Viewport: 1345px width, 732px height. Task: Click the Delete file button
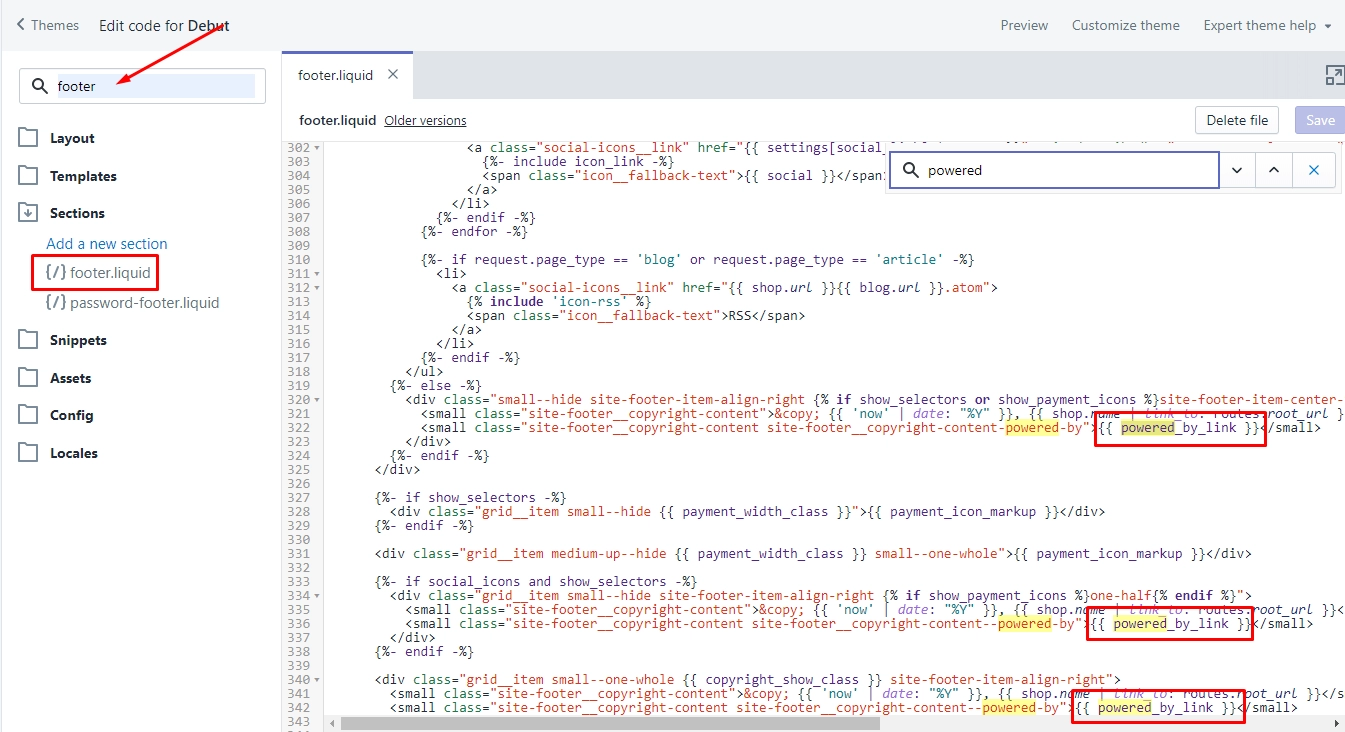(x=1237, y=120)
